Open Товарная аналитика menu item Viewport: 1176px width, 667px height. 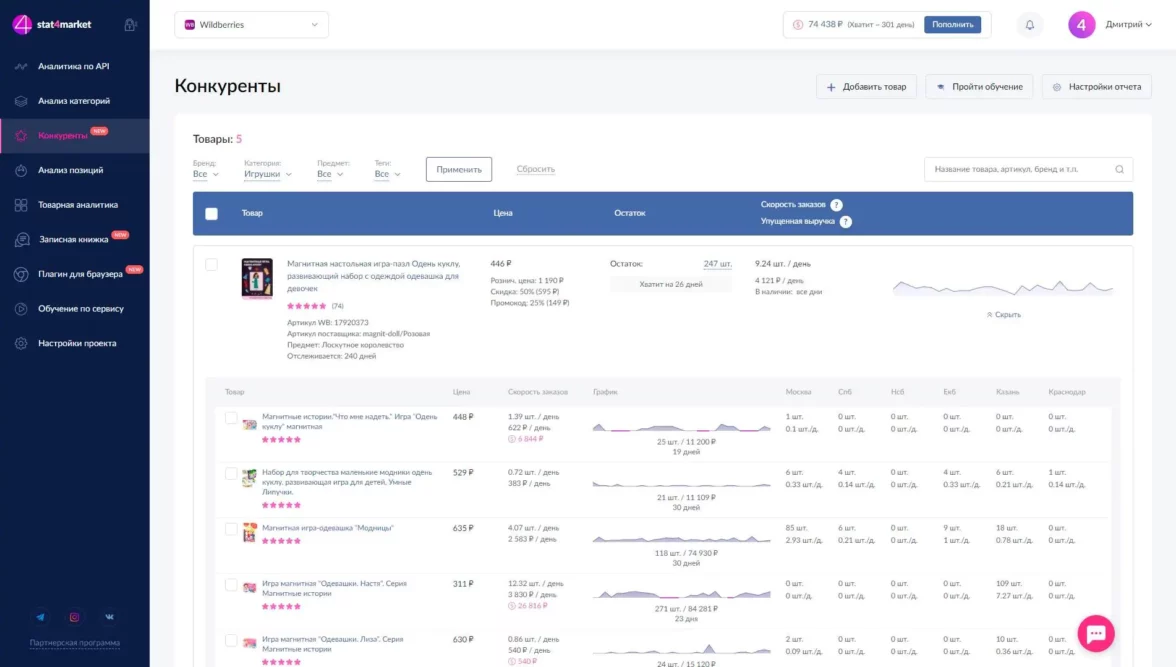(x=78, y=205)
